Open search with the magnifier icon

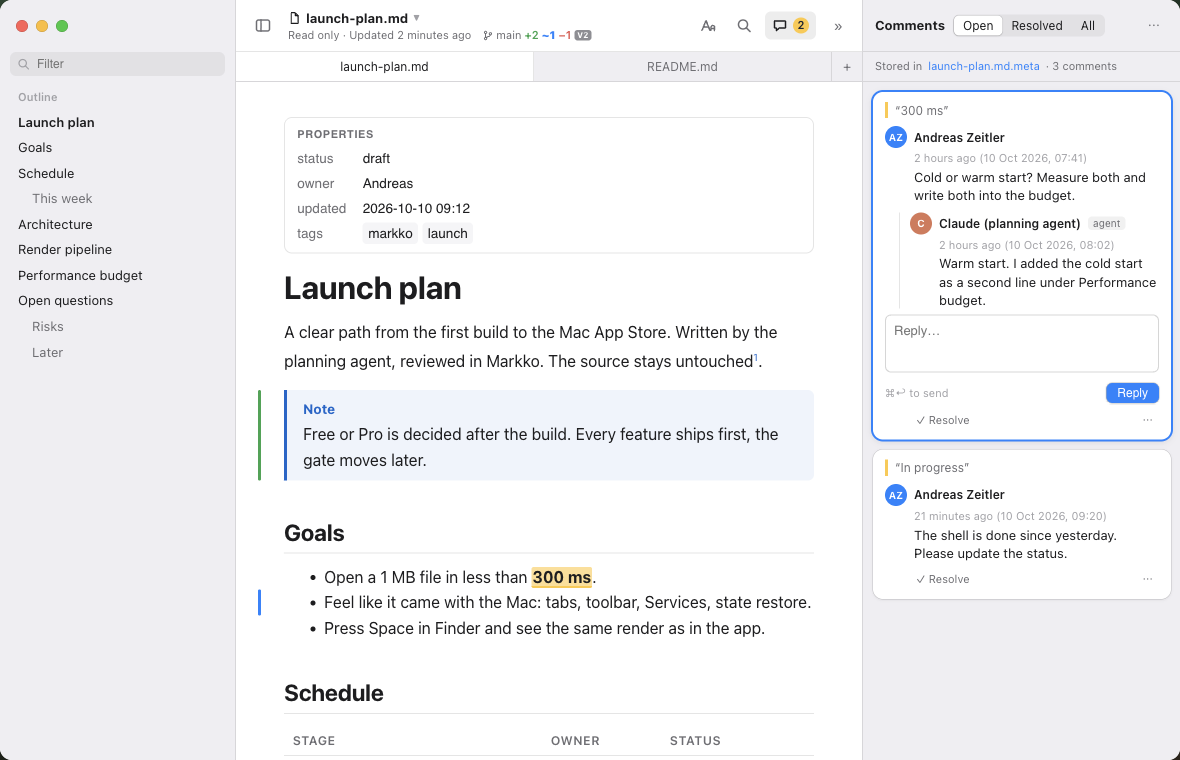[744, 26]
